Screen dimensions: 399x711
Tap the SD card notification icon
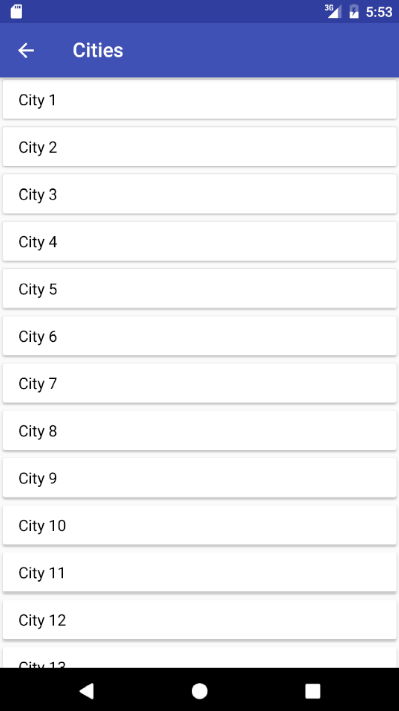tap(16, 11)
